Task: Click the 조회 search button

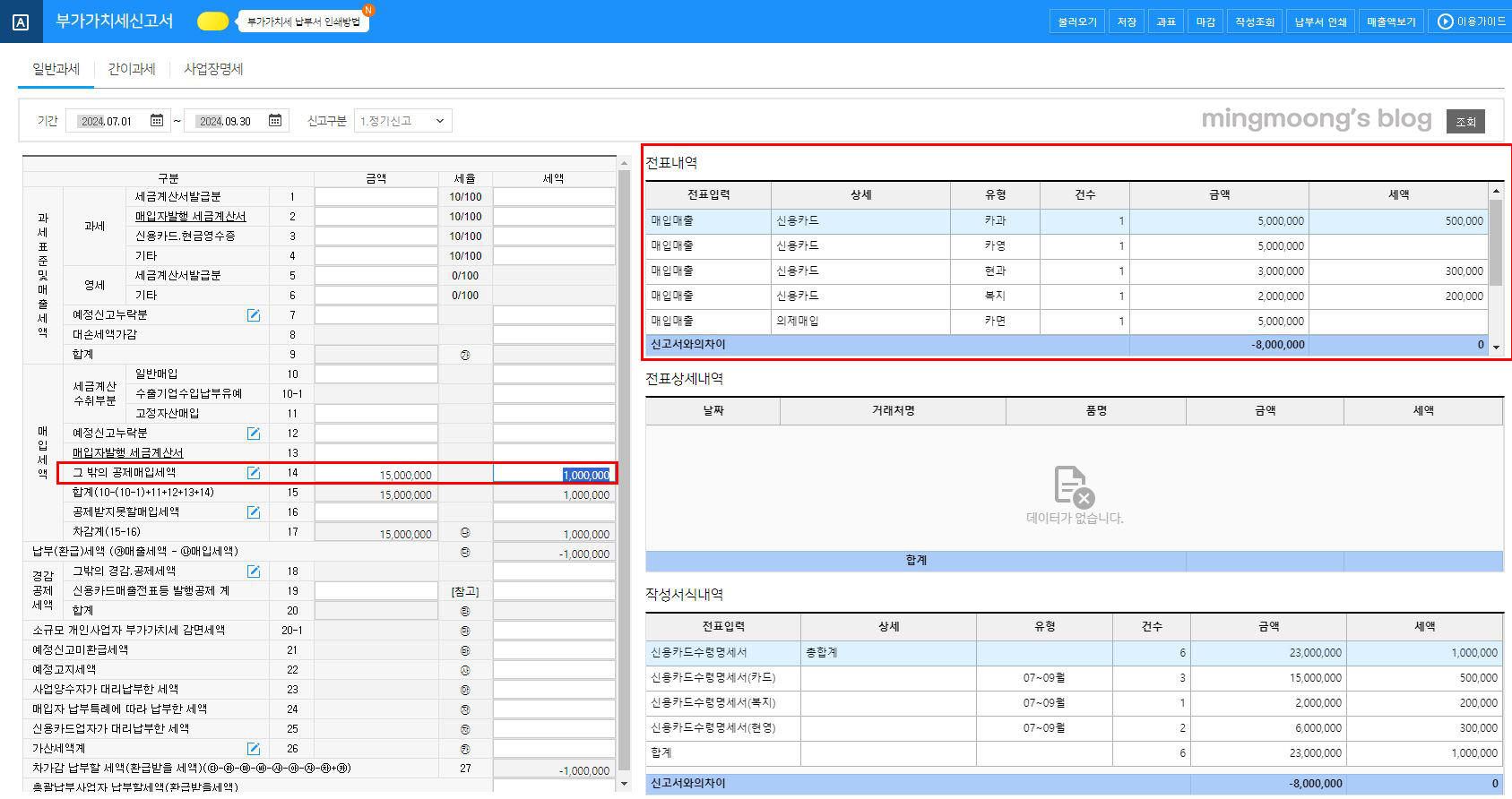Action: [x=1465, y=121]
